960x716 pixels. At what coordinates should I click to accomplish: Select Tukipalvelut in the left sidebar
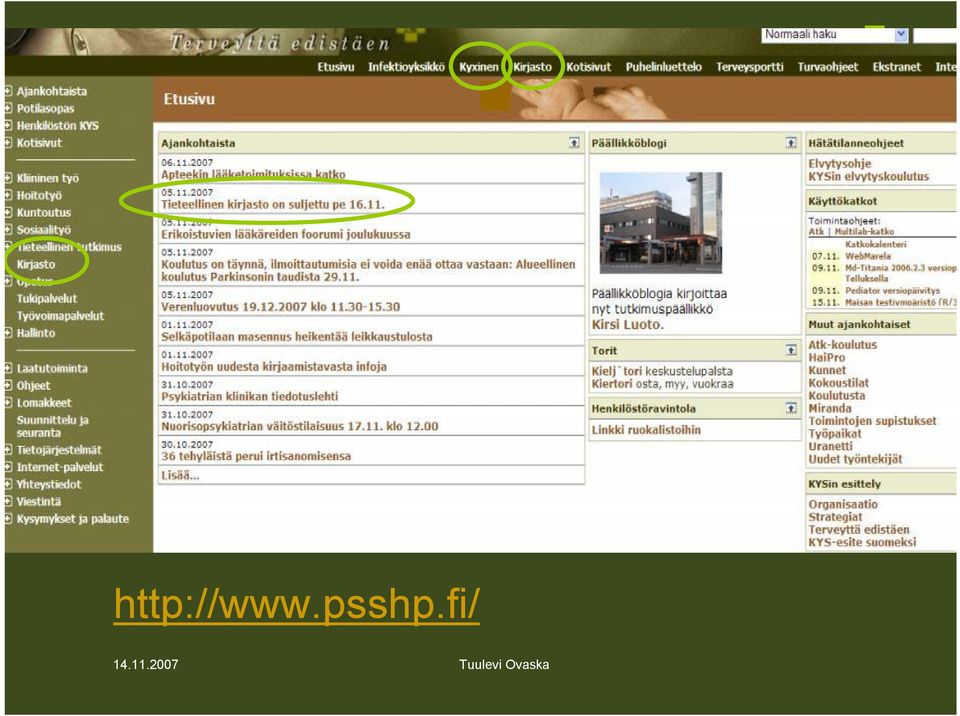pyautogui.click(x=47, y=298)
